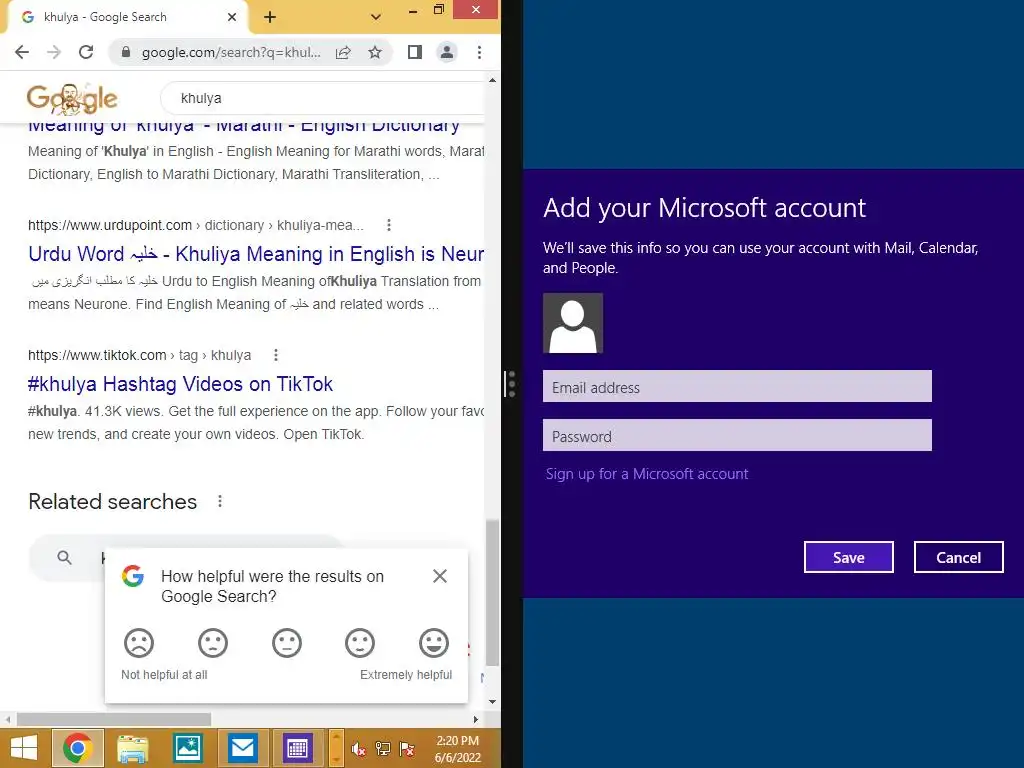Click the Save button
The height and width of the screenshot is (768, 1024).
click(x=848, y=557)
